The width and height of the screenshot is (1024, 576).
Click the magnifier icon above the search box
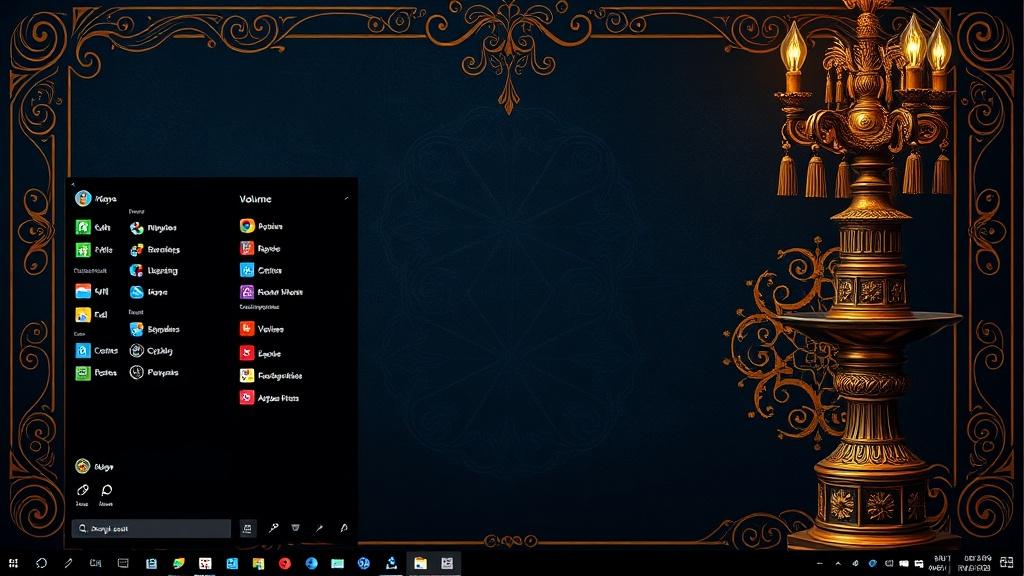click(x=106, y=490)
